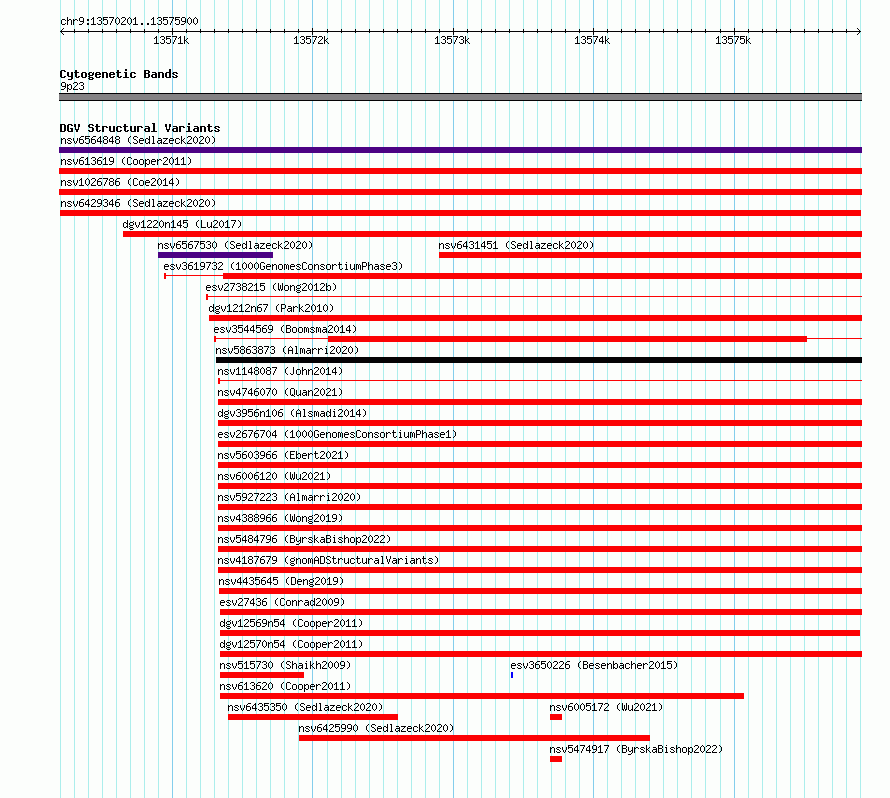The height and width of the screenshot is (798, 890).
Task: Click the ruler's right arrow end
Action: 859,32
